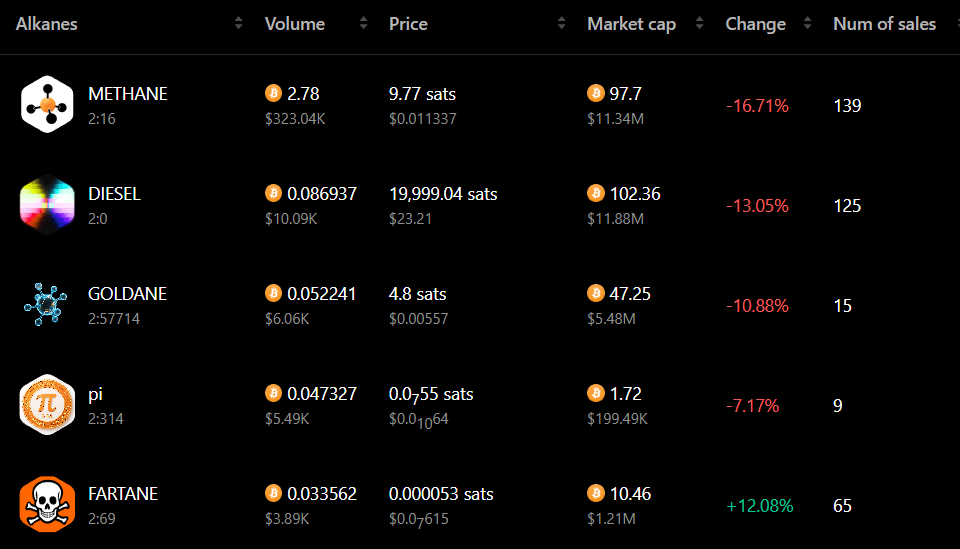Open the FARTANE token name link
This screenshot has width=960, height=549.
tap(123, 493)
